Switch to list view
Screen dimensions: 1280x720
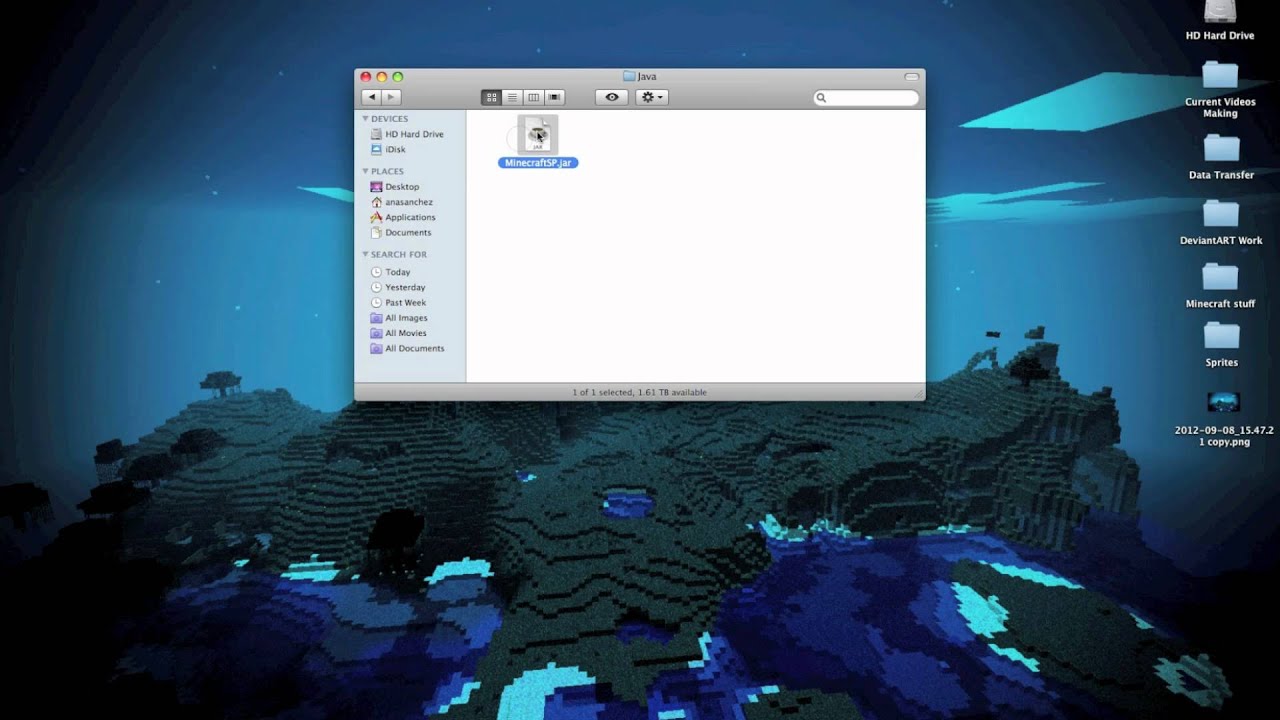[512, 97]
